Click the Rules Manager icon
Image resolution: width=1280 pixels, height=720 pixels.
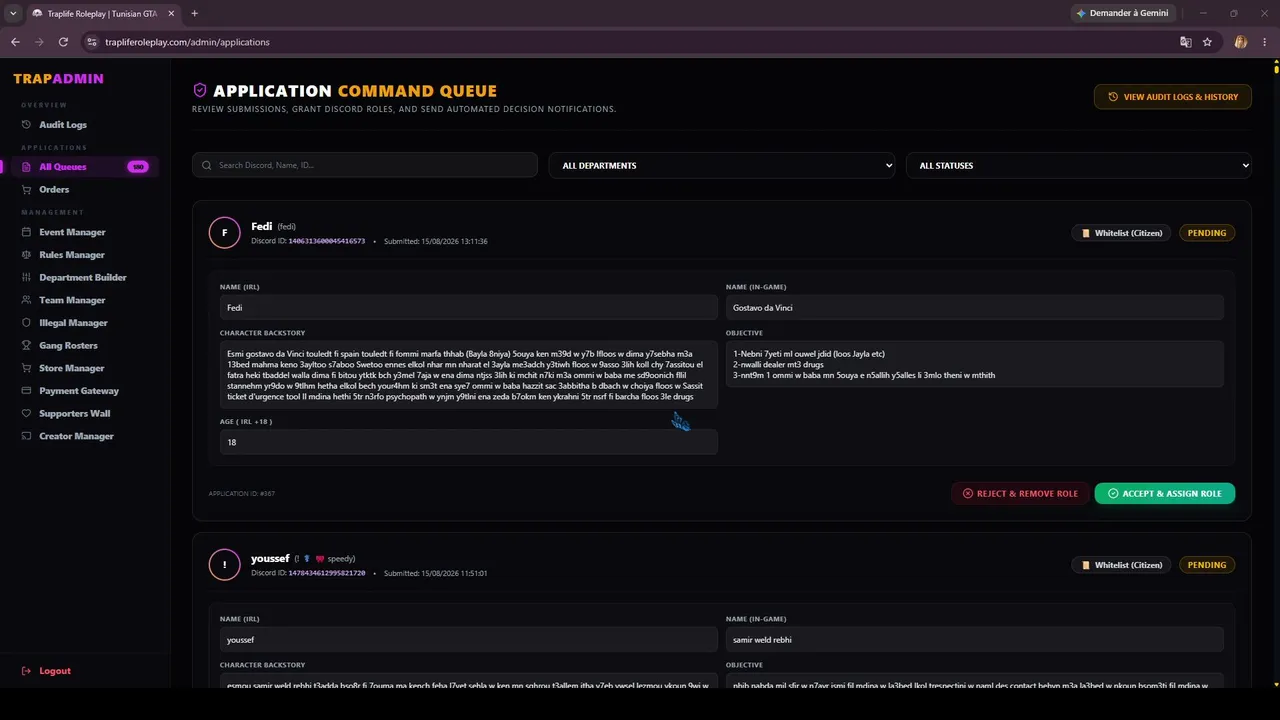click(x=27, y=255)
